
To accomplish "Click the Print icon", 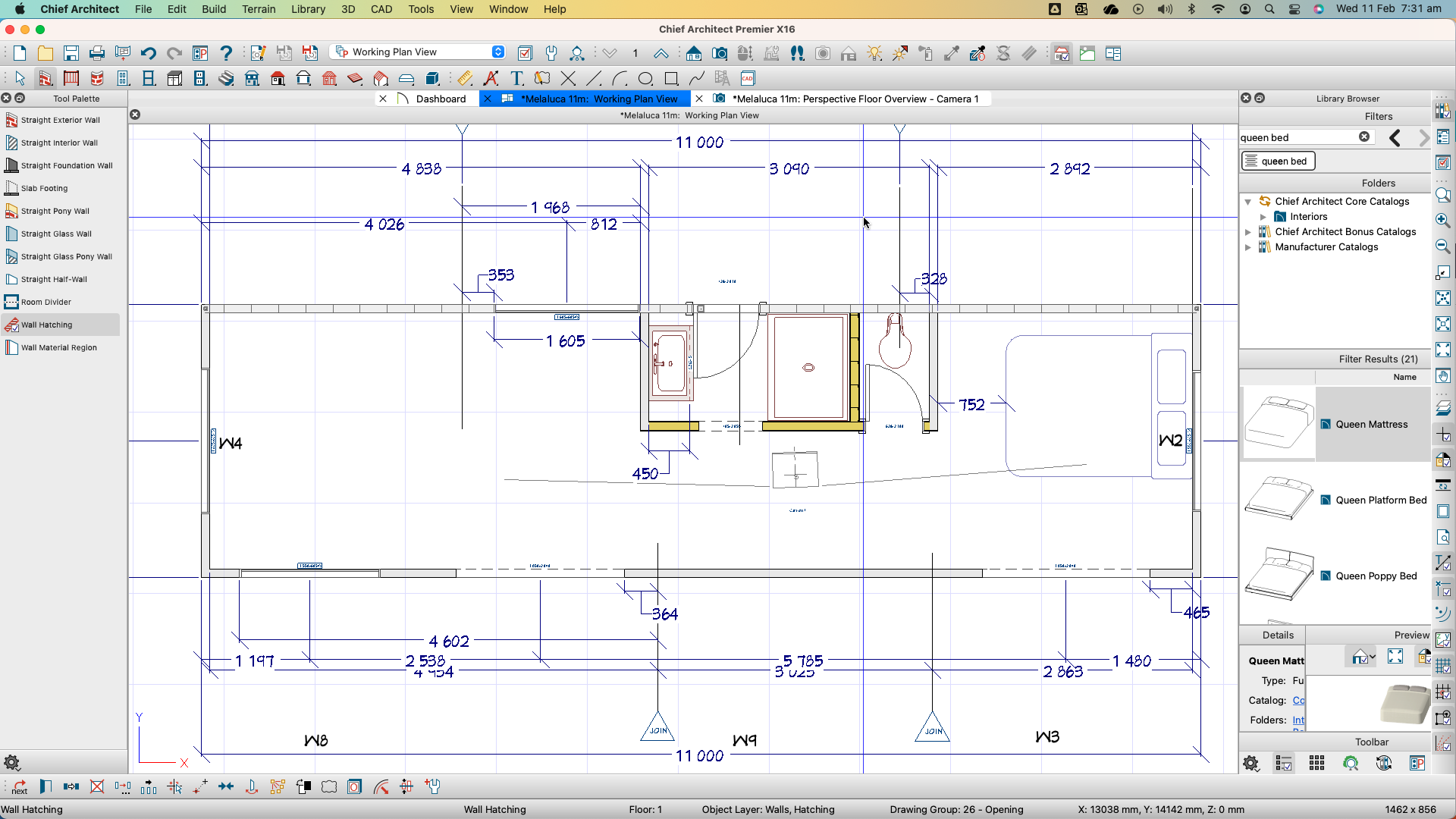I will (97, 53).
